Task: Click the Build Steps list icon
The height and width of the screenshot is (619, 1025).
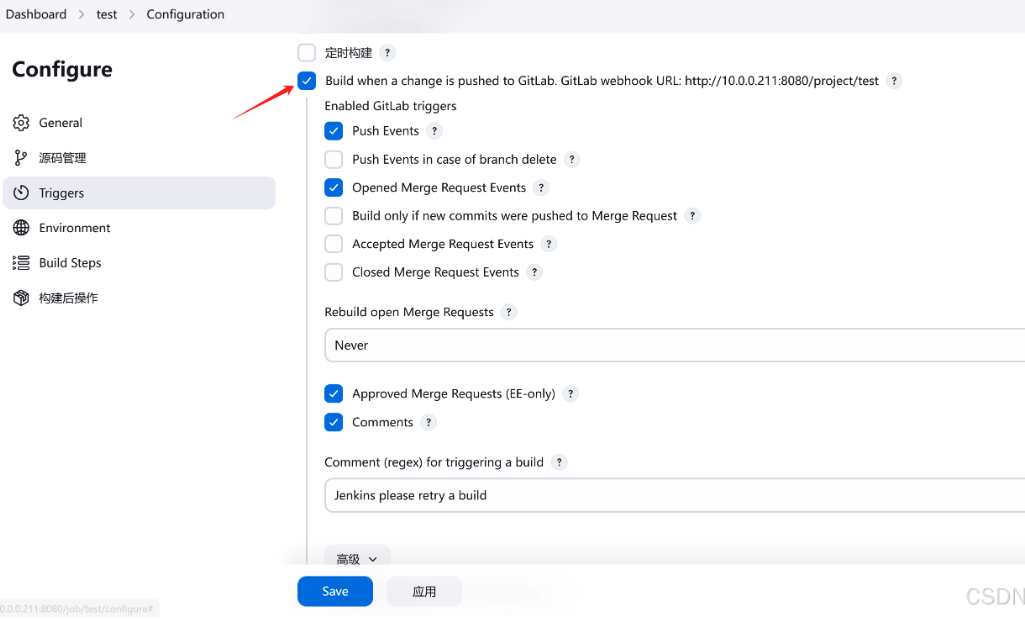Action: coord(21,263)
